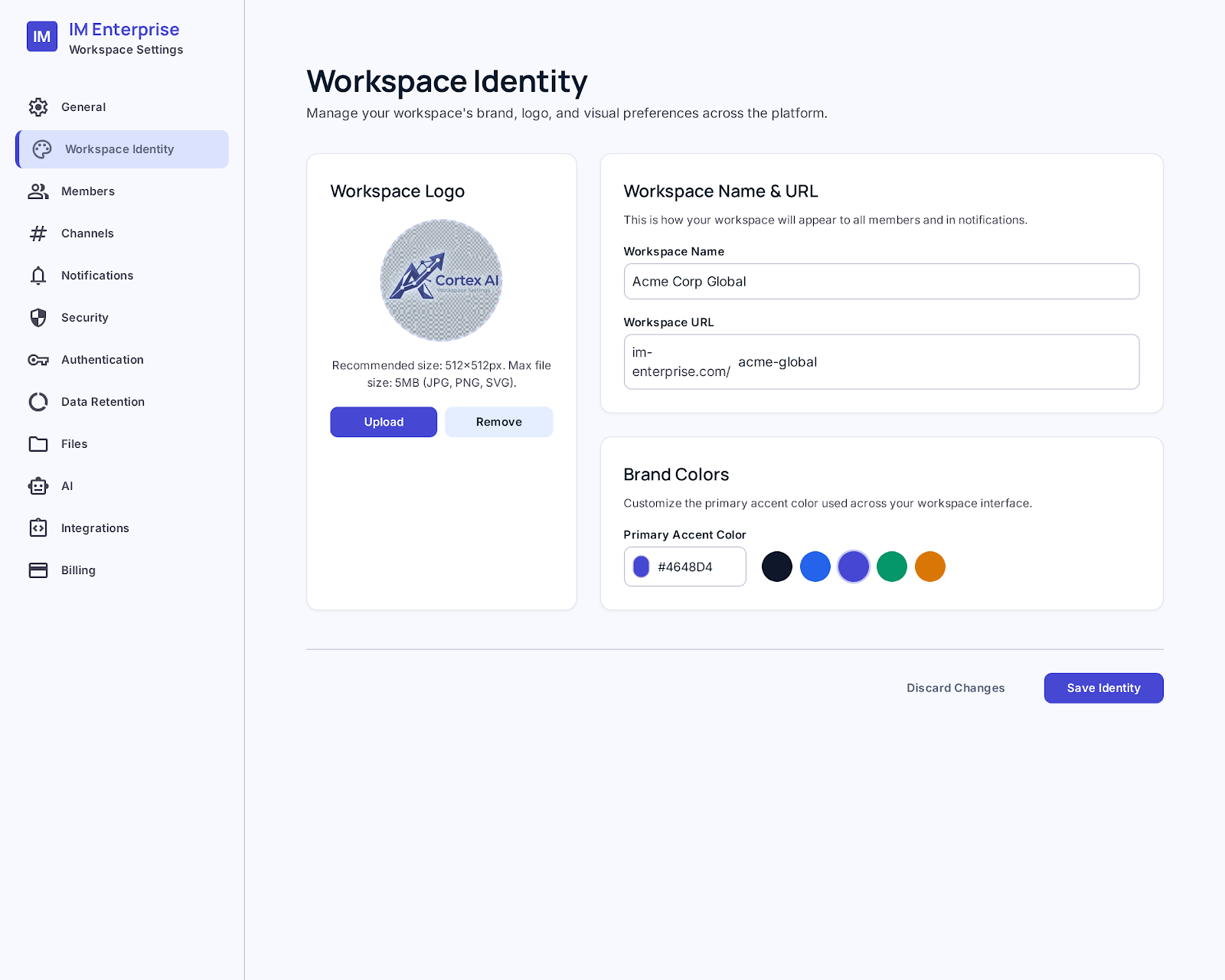Click the Workspace URL slug field
1225x980 pixels.
click(x=934, y=362)
